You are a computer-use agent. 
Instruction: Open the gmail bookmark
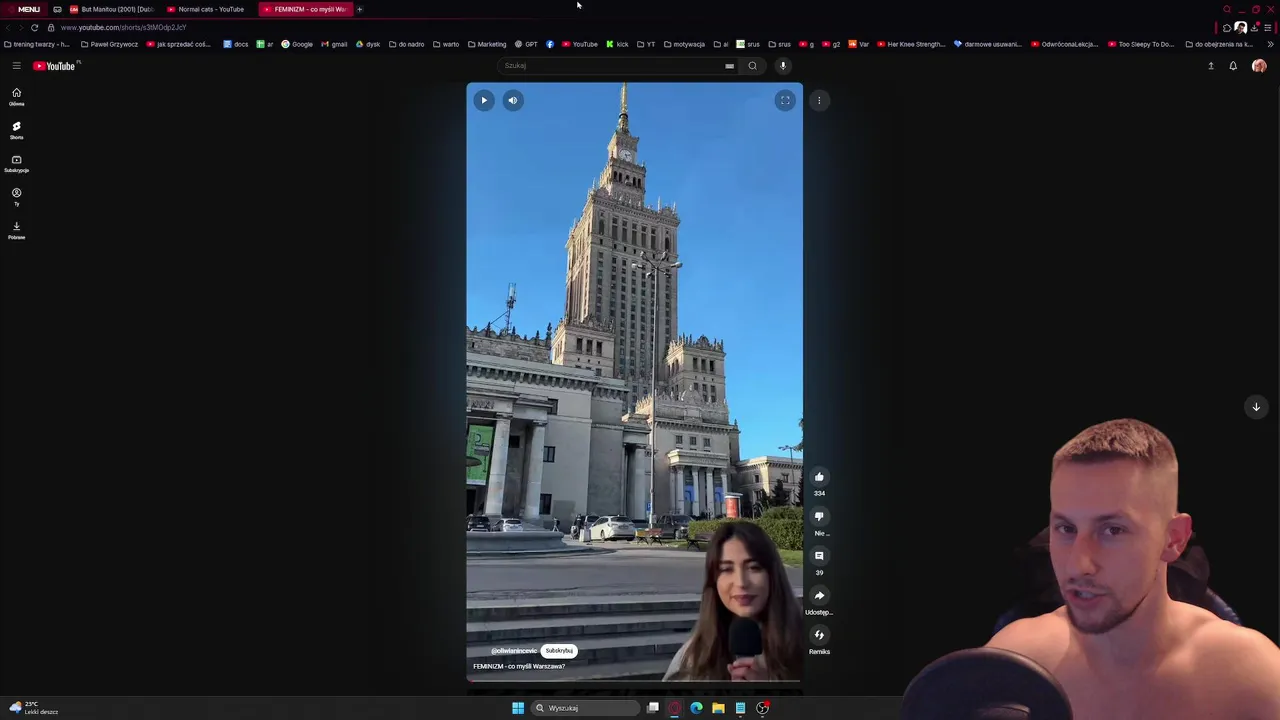[x=334, y=44]
